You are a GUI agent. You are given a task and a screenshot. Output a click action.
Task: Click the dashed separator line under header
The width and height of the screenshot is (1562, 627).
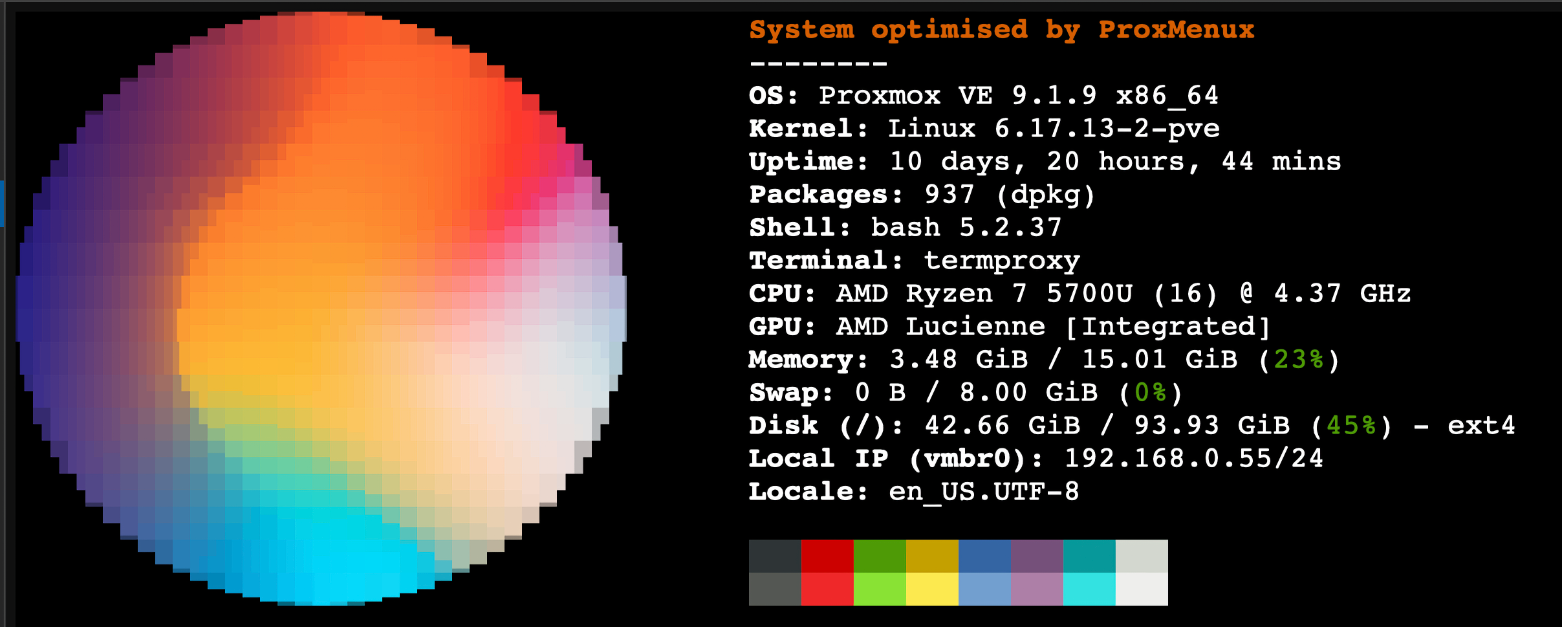(x=818, y=64)
